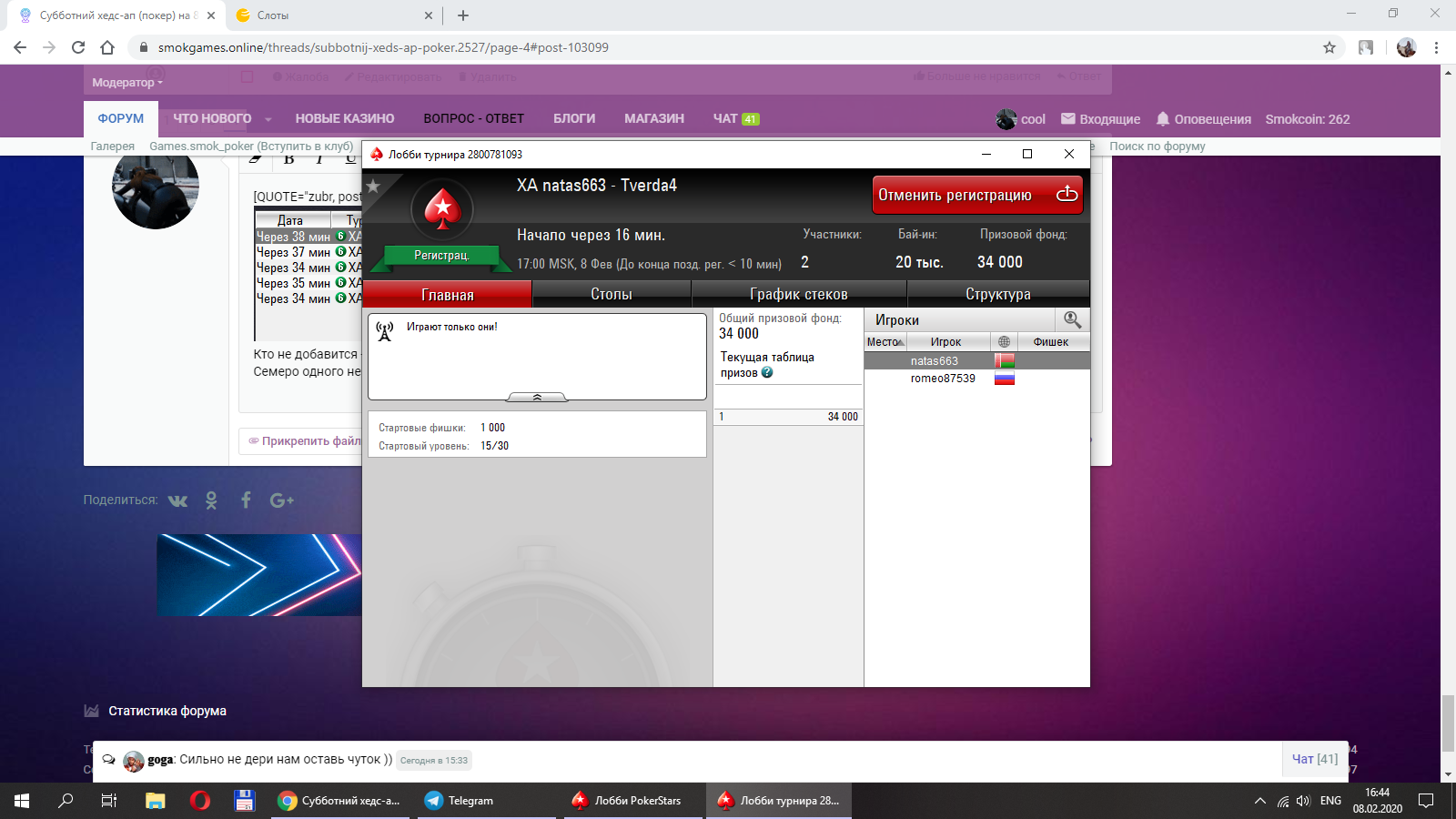Show hidden system tray icons
1456x819 pixels.
point(1260,801)
